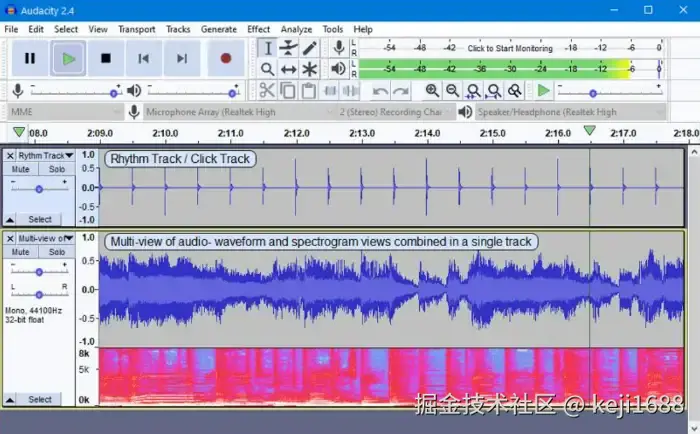Close the Multi-view track with its X
Image resolution: width=700 pixels, height=434 pixels.
tap(10, 239)
